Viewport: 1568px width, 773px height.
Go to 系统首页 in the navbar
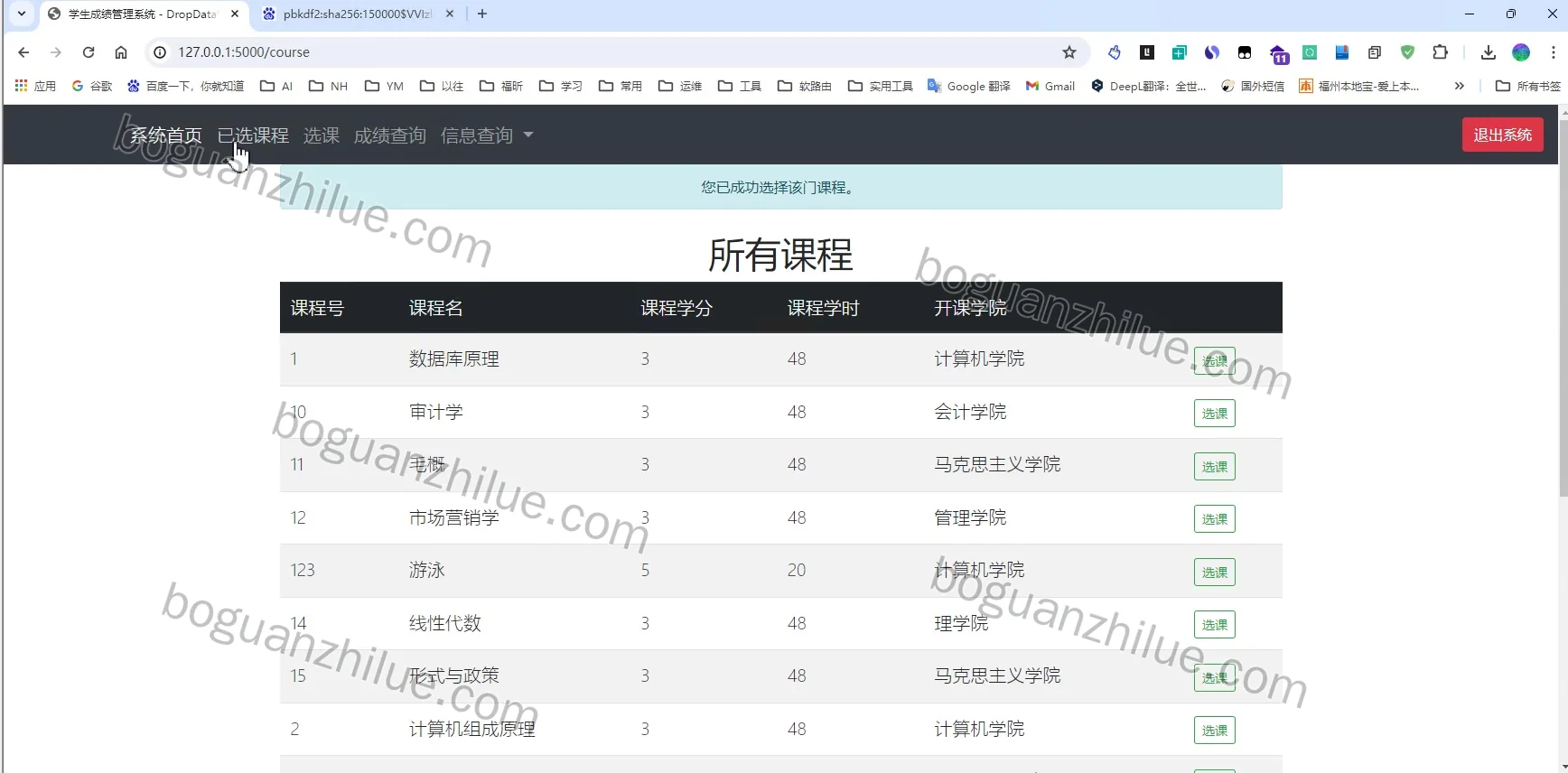click(166, 135)
